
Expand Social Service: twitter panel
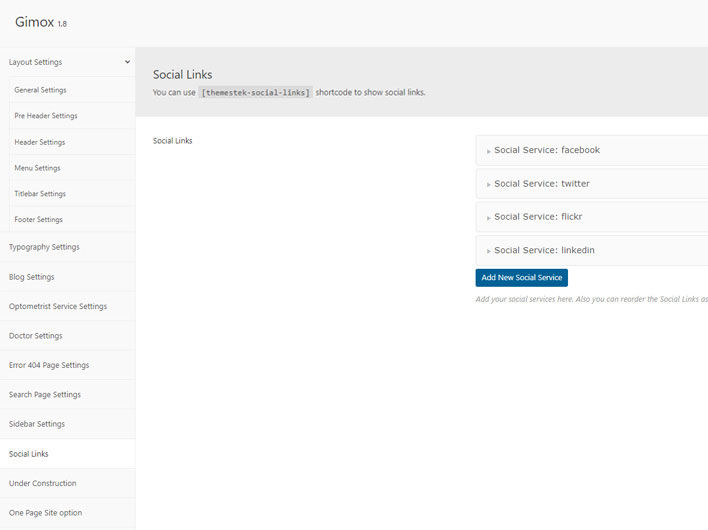tap(541, 184)
